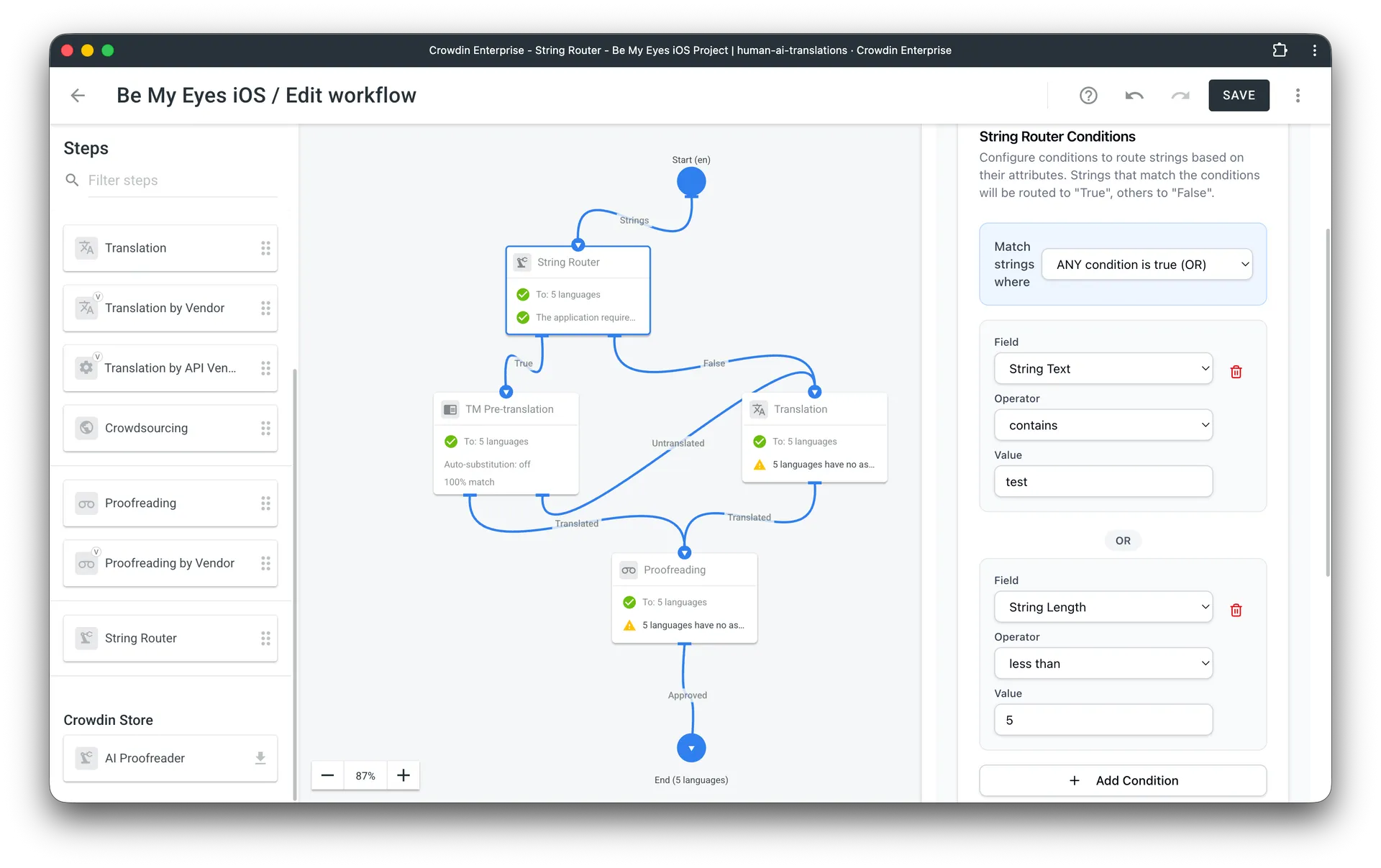Screen dimensions: 1381x868
Task: Click the Filter steps search field
Action: pyautogui.click(x=182, y=181)
